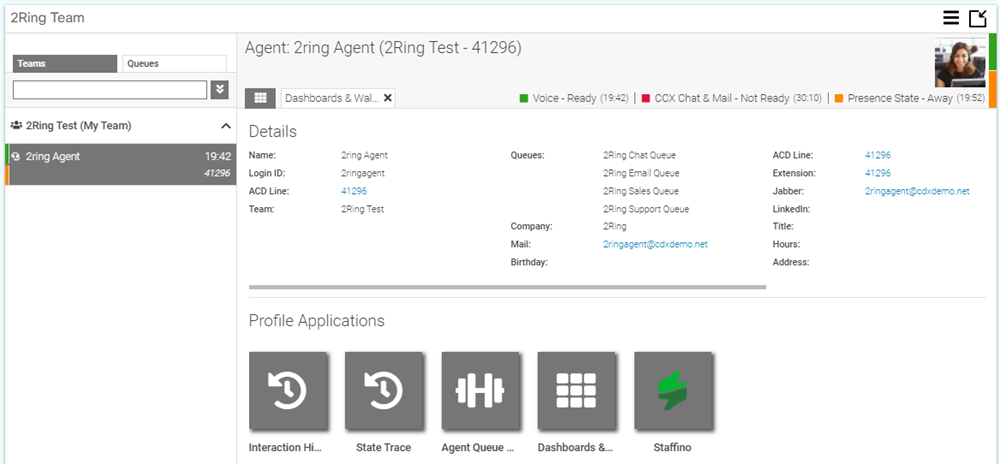Click the CCX Chat & Mail - Not Ready text
The width and height of the screenshot is (1000, 464).
[722, 98]
